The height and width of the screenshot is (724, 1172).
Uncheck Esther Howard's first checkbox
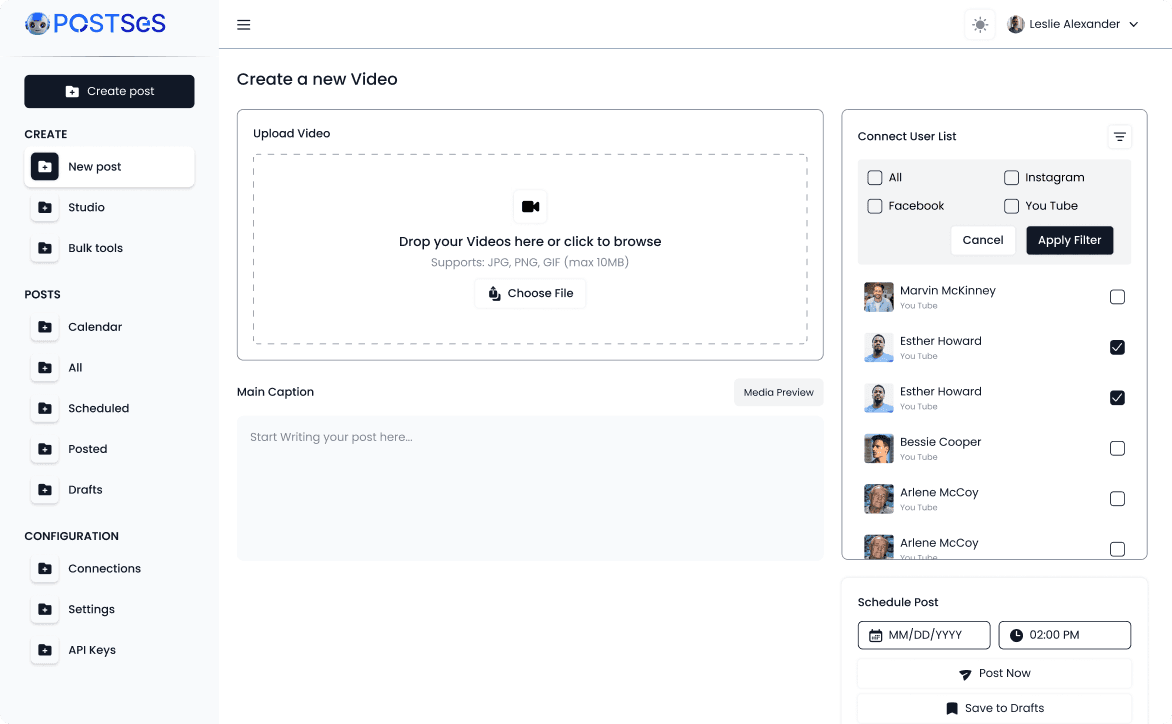(x=1117, y=347)
